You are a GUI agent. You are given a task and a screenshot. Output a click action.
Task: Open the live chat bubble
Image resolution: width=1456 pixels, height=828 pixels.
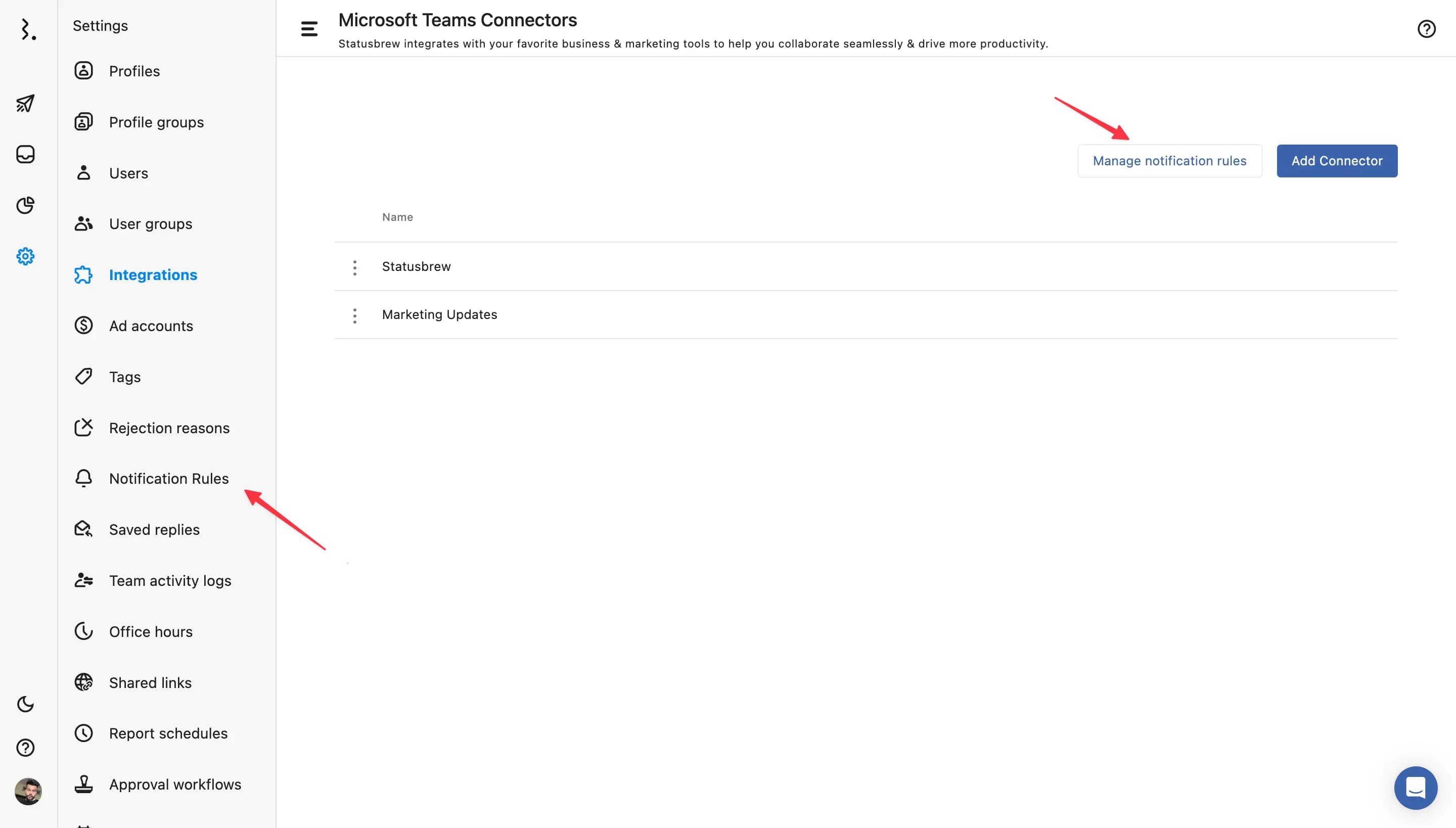1415,788
